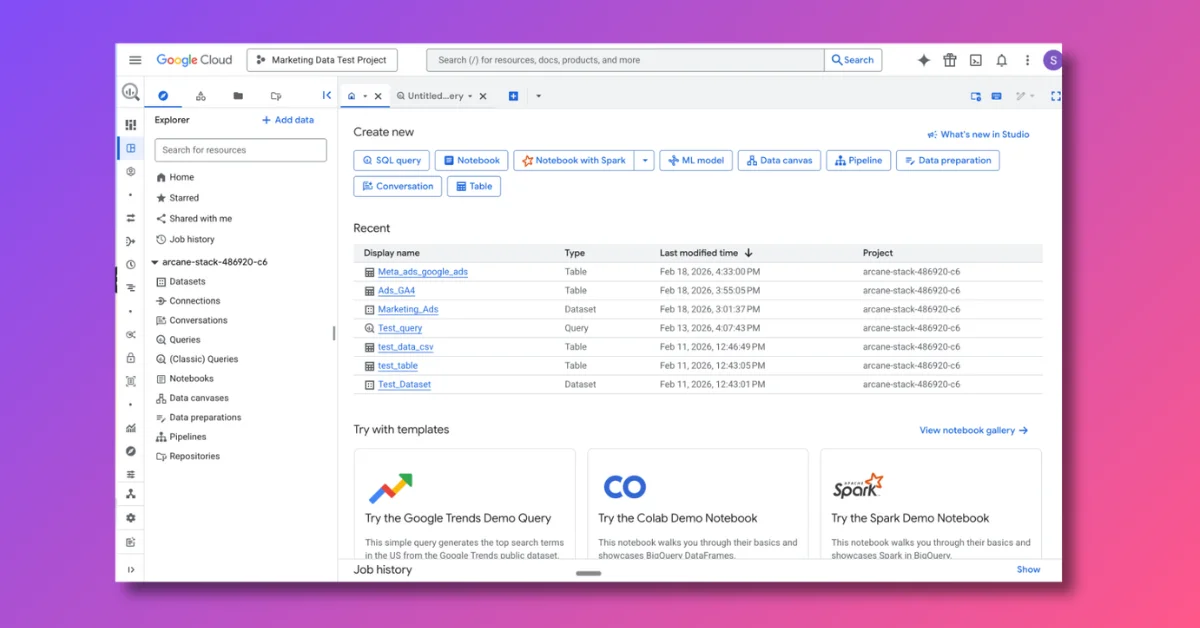Open the gift box icon in header

(x=949, y=60)
